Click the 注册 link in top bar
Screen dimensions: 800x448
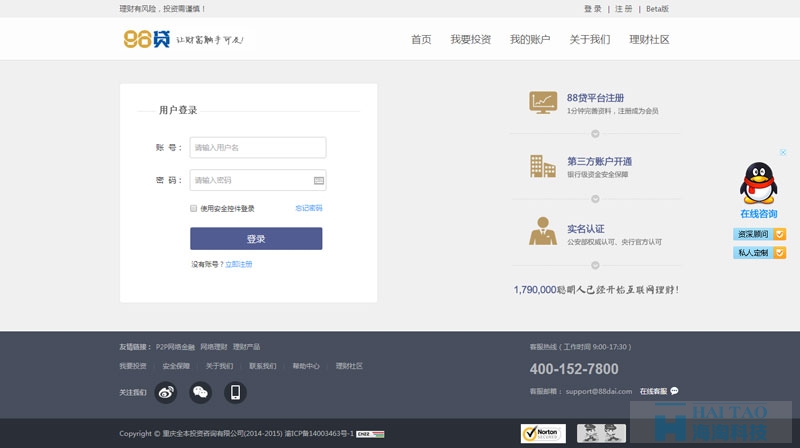[623, 9]
